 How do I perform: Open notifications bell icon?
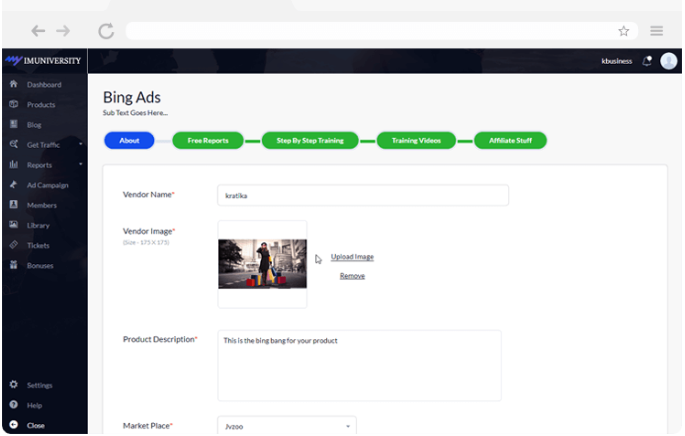coord(647,61)
